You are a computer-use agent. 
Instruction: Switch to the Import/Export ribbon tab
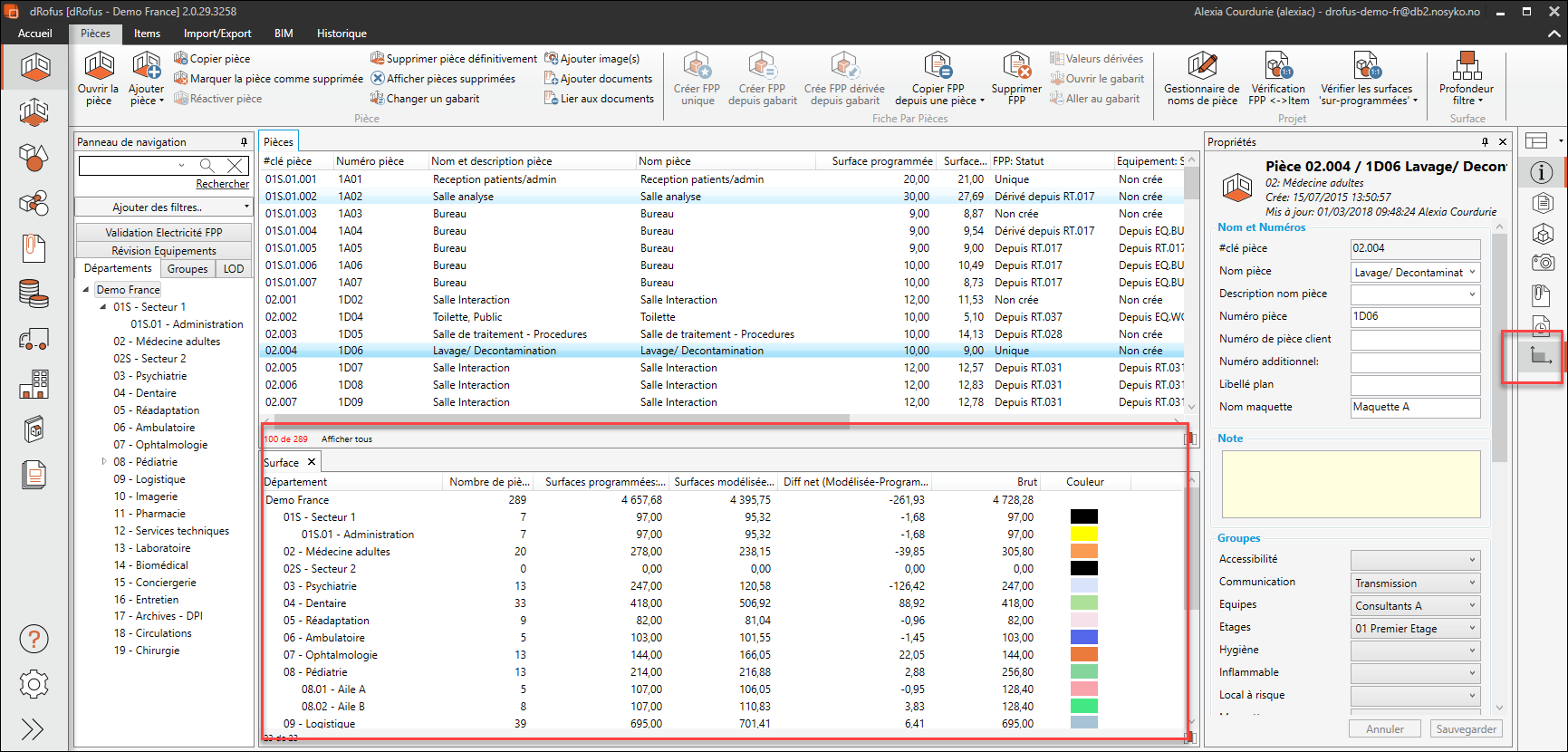[x=217, y=34]
